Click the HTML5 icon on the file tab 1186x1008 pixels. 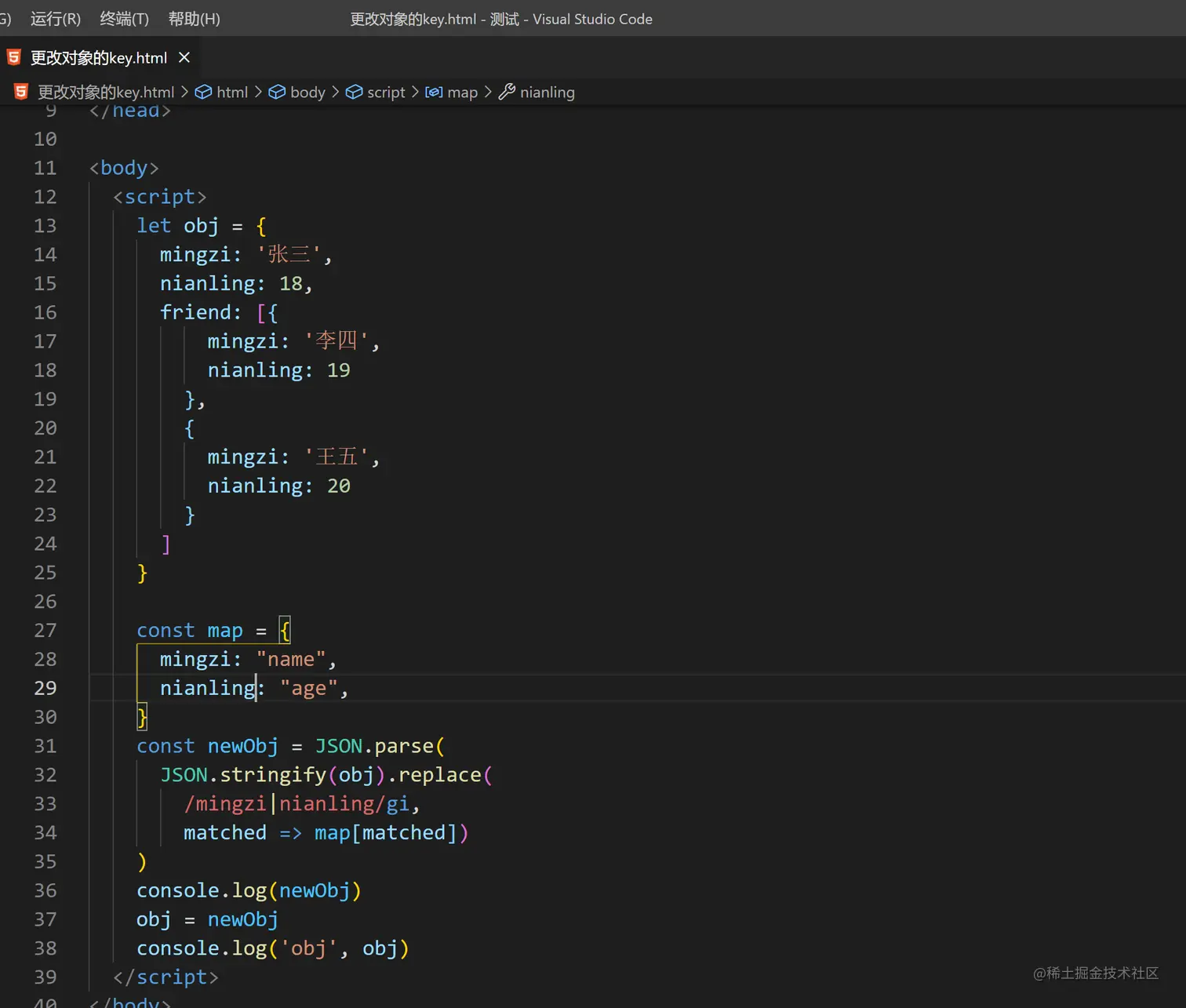(13, 57)
